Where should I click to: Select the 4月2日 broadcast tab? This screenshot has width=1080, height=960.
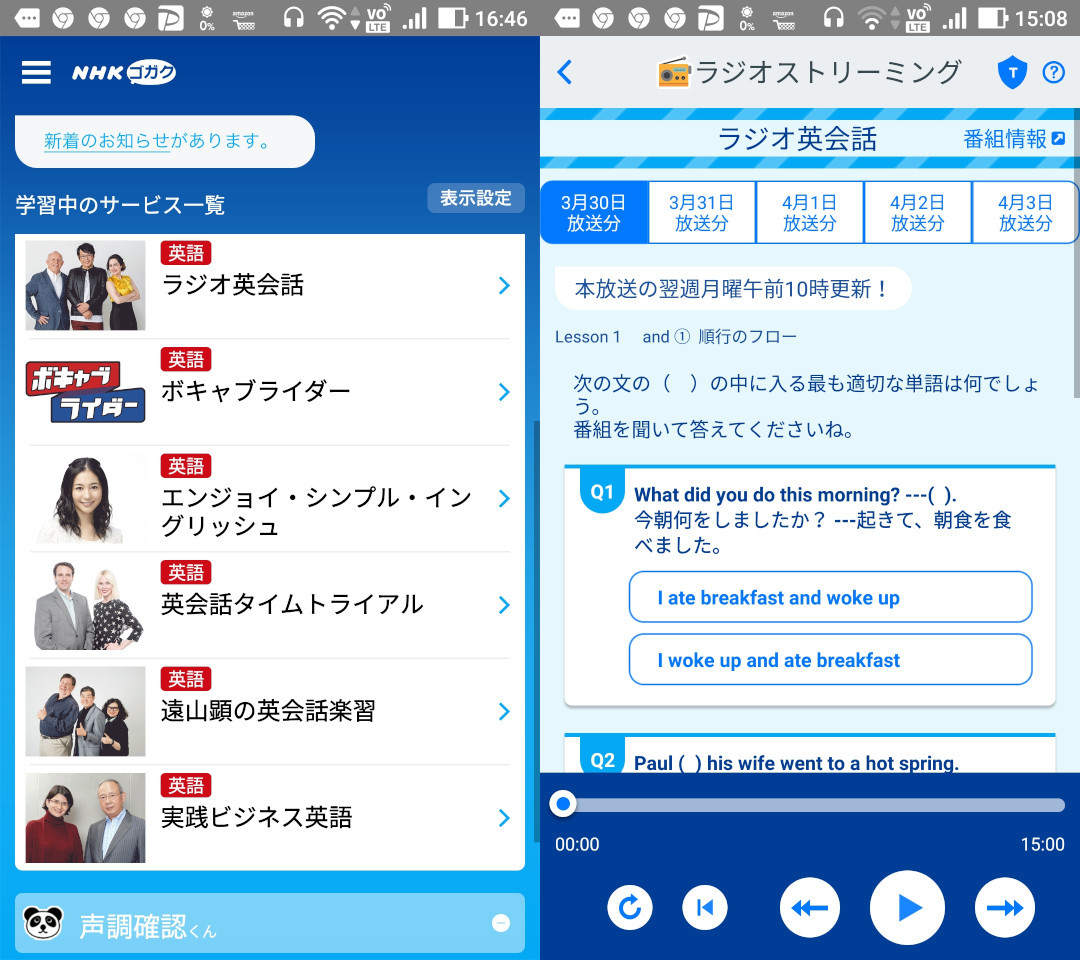917,213
